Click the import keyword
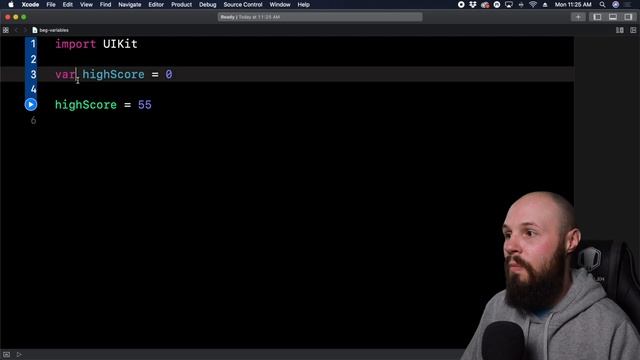 point(76,44)
